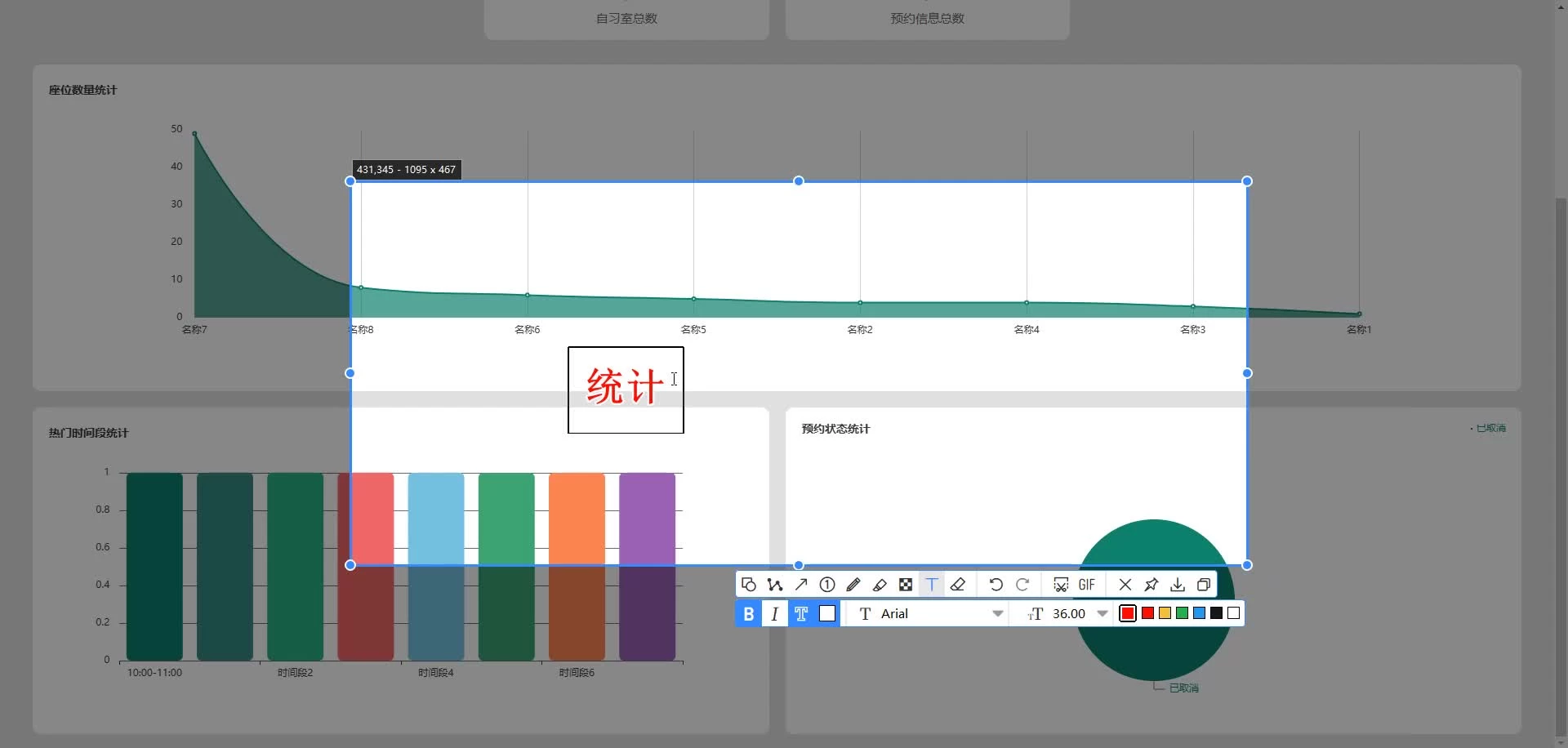
Task: Click the 名称1 axis label
Action: click(x=1359, y=329)
